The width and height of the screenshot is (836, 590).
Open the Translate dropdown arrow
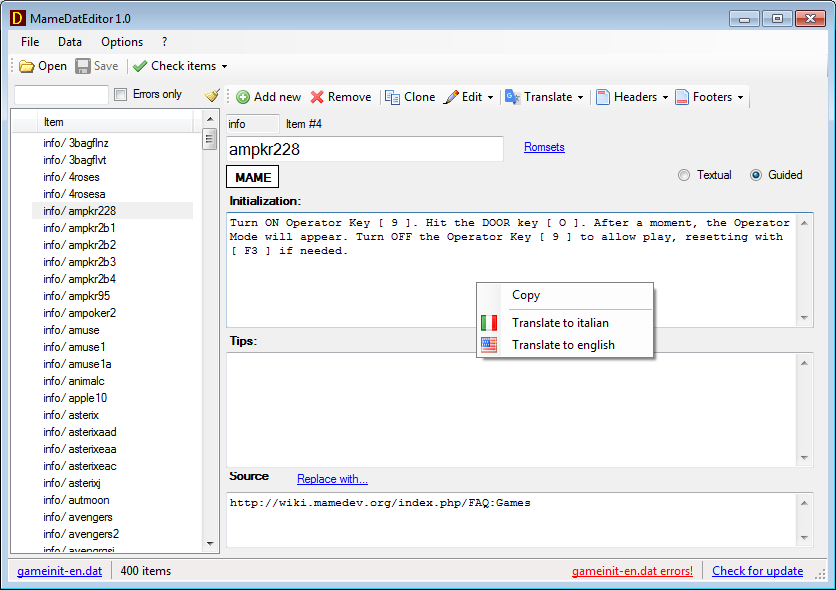582,98
